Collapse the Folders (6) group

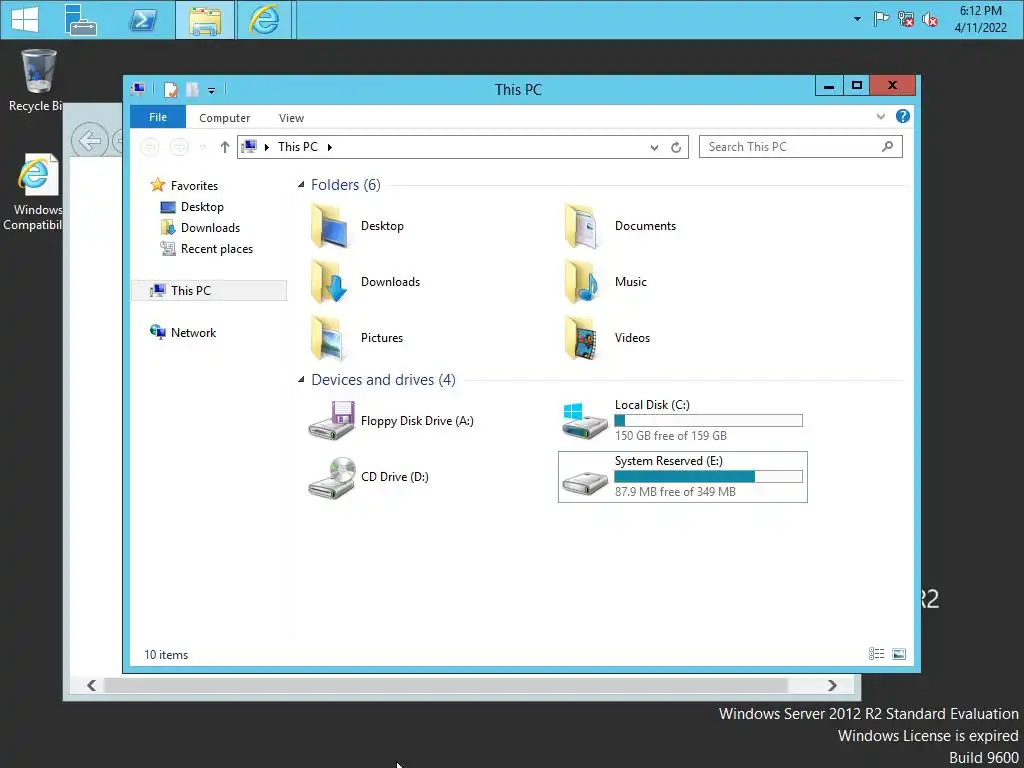tap(301, 185)
